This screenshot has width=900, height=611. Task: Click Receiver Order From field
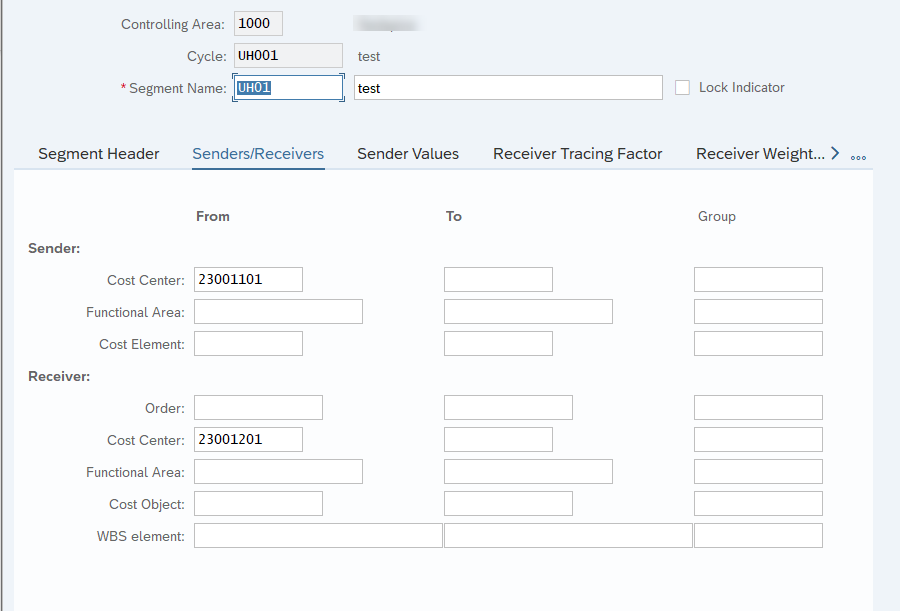[258, 408]
